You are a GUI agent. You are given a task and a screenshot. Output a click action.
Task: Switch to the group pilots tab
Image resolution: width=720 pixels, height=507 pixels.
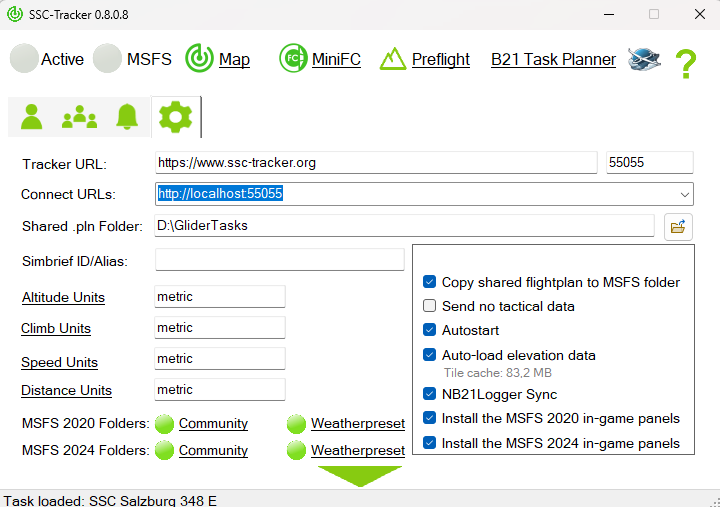point(79,117)
